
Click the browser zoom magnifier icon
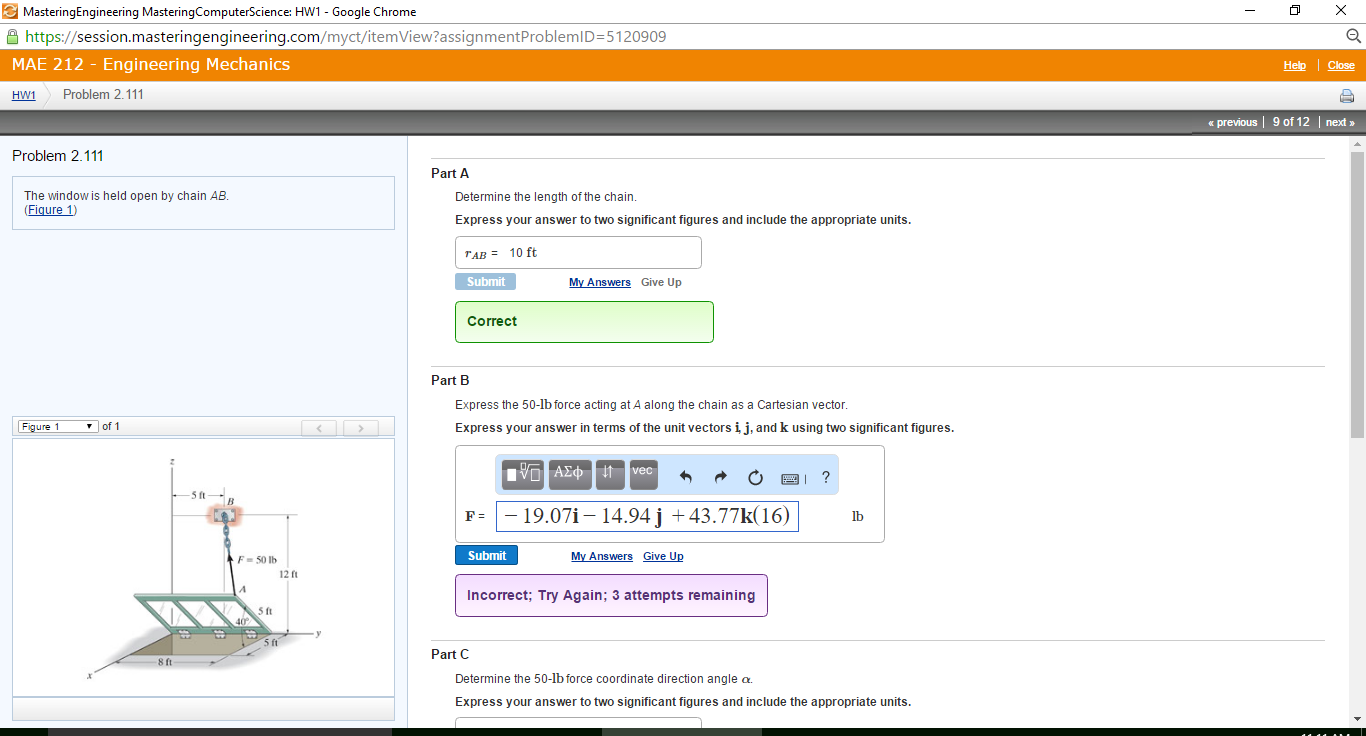(1353, 37)
